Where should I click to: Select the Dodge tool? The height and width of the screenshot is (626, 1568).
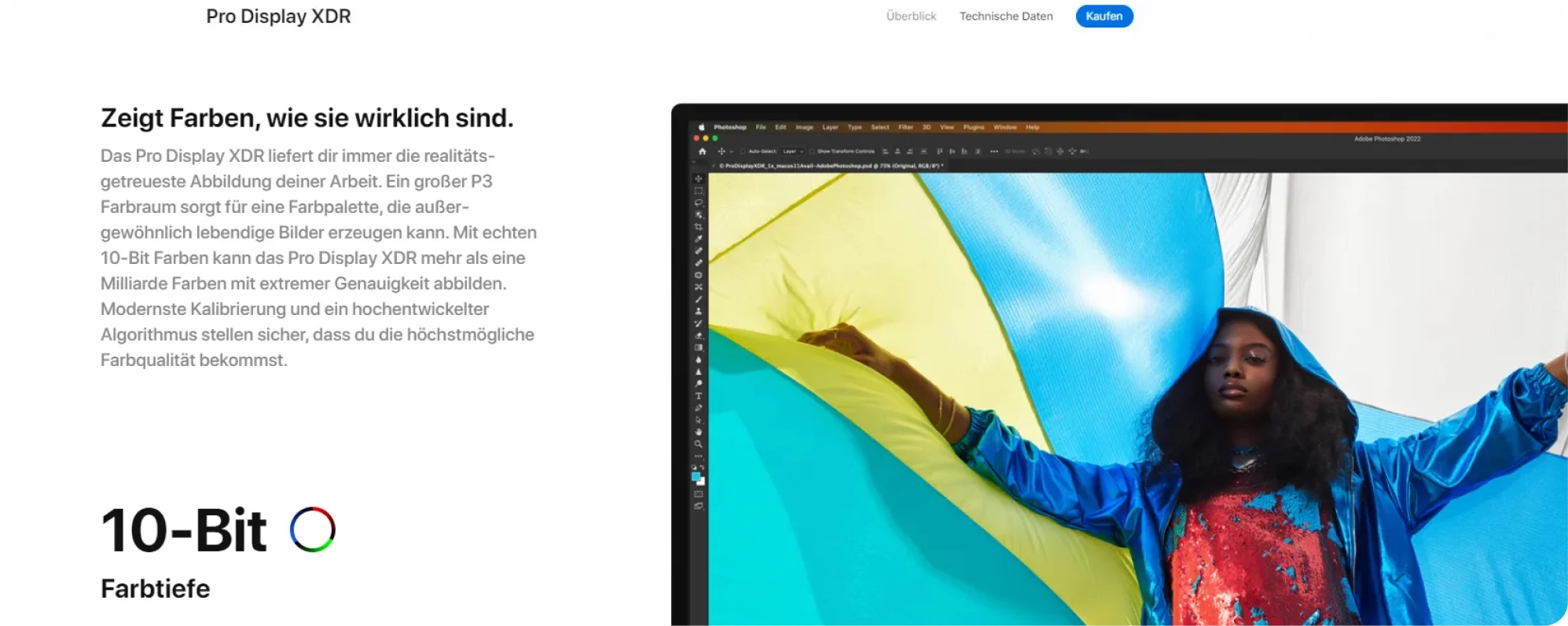click(698, 383)
